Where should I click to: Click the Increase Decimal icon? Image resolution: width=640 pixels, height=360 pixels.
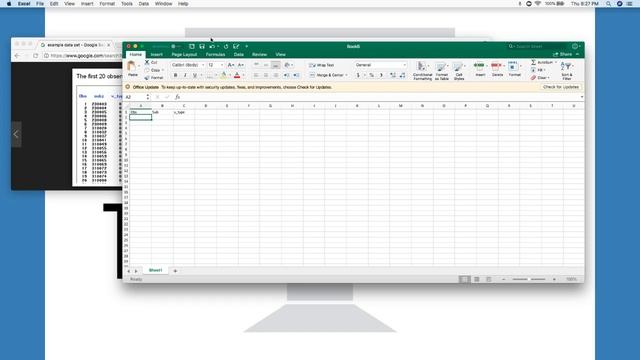click(x=393, y=75)
